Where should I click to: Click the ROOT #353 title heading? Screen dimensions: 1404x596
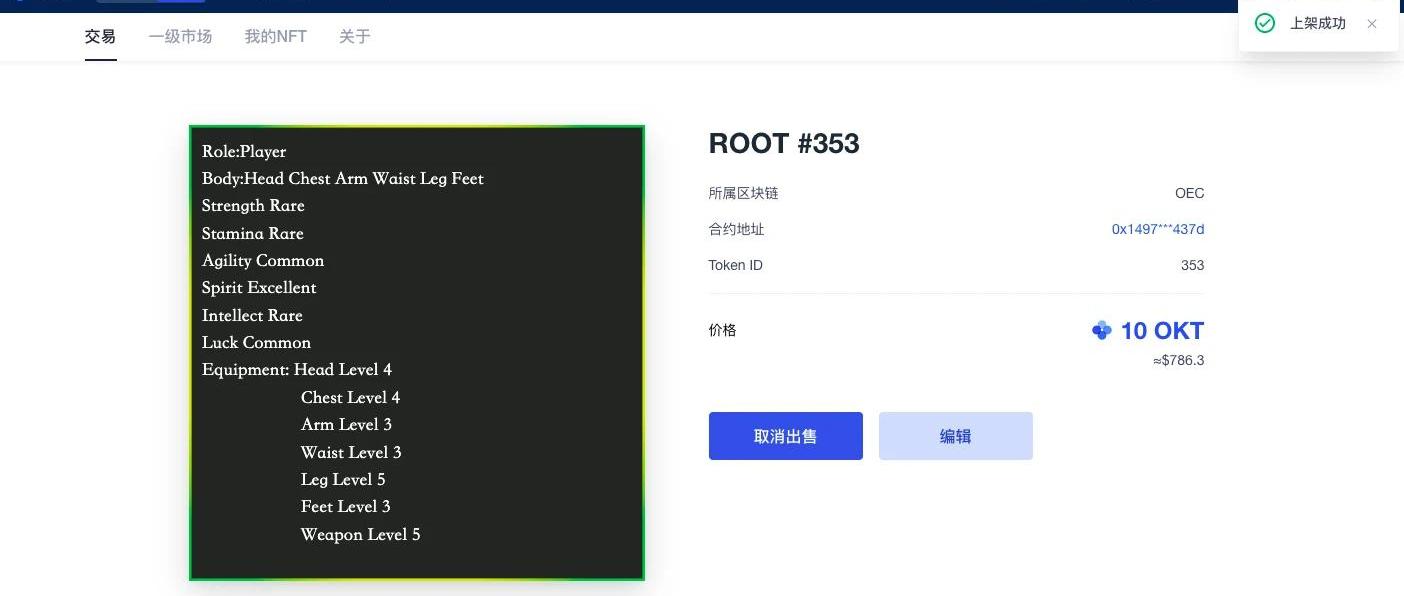click(x=783, y=144)
